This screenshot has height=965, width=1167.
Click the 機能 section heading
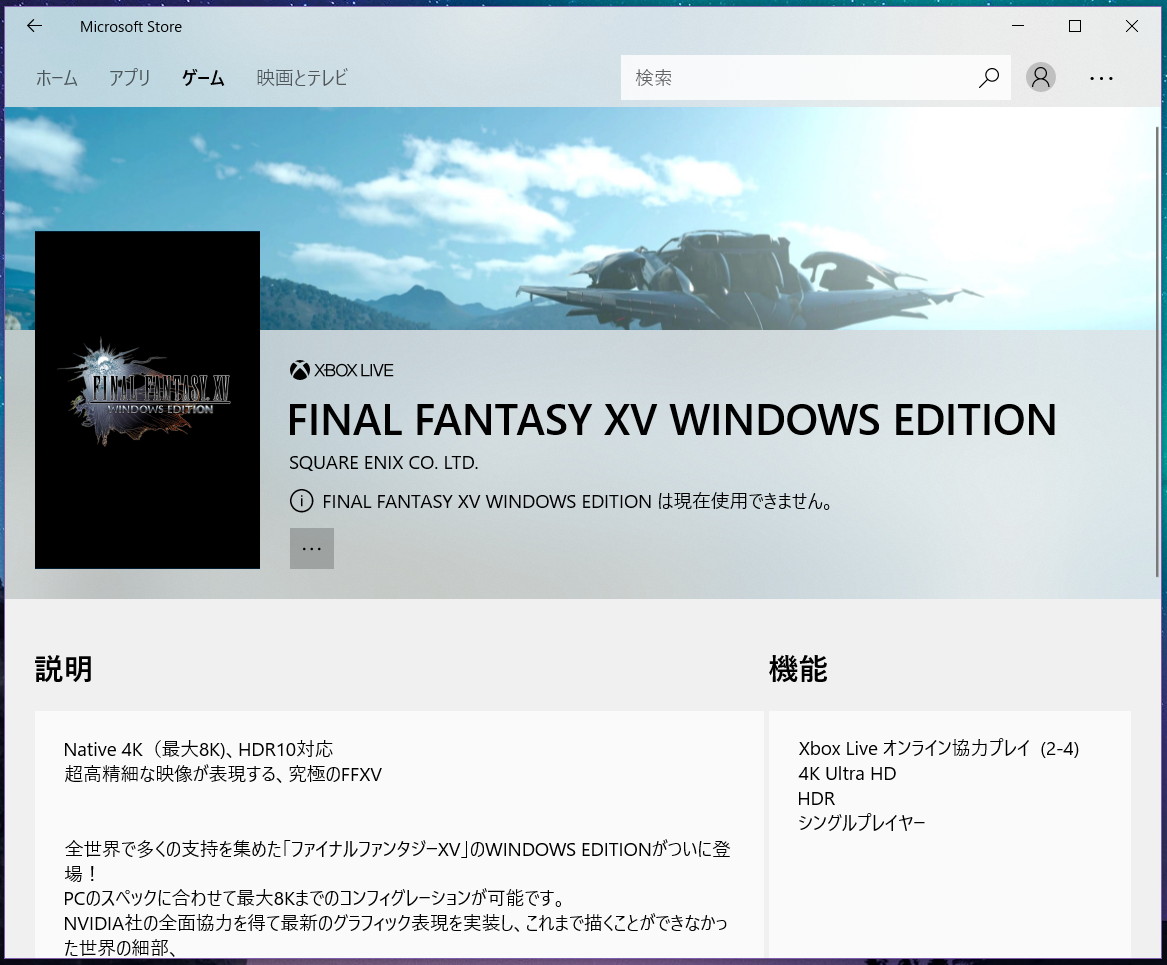[798, 669]
